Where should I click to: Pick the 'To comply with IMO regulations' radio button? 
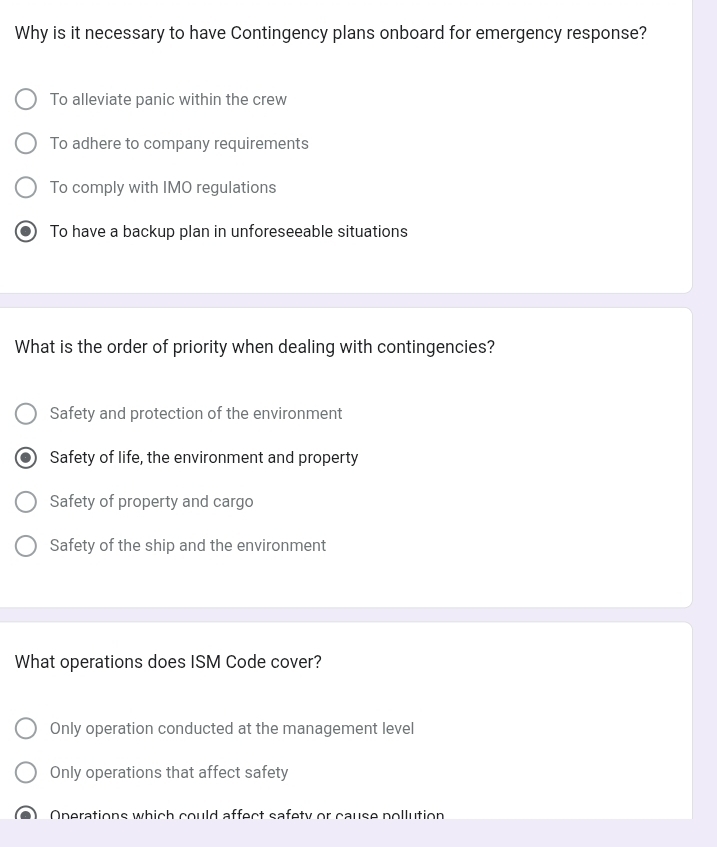[x=26, y=187]
